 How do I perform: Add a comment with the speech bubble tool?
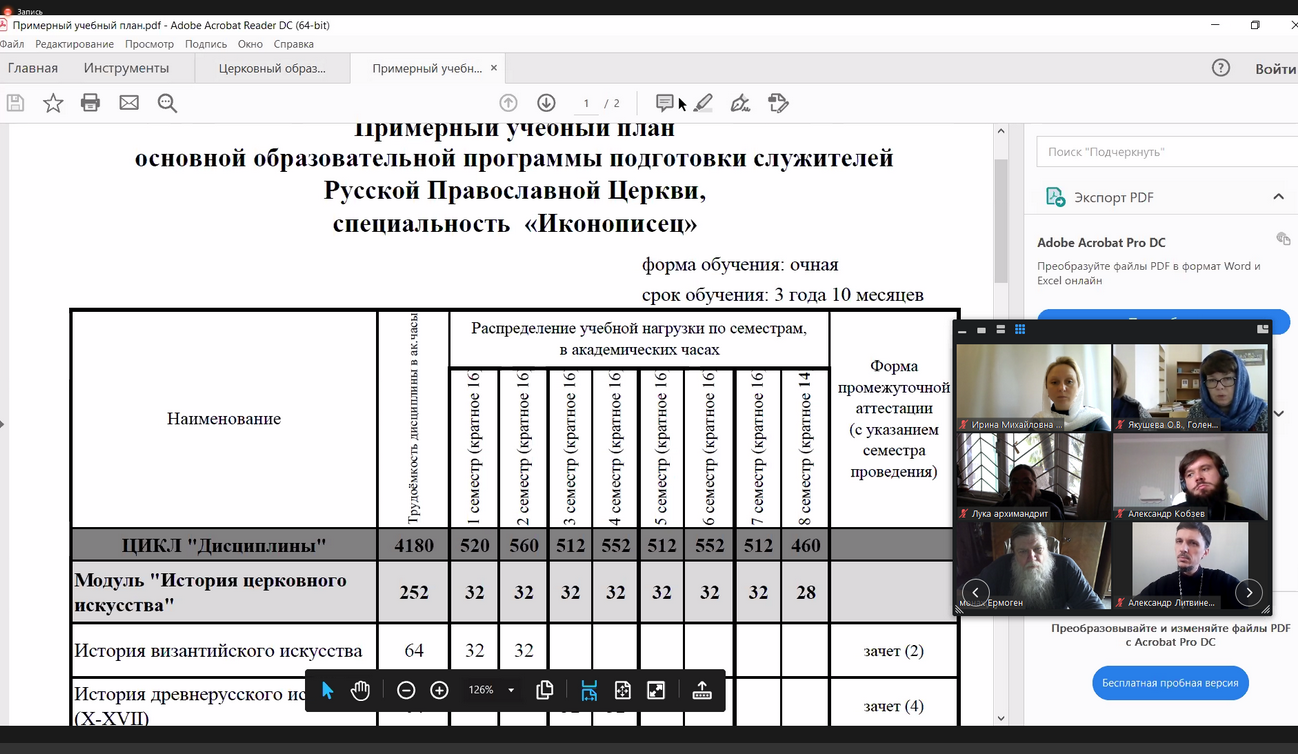click(664, 103)
